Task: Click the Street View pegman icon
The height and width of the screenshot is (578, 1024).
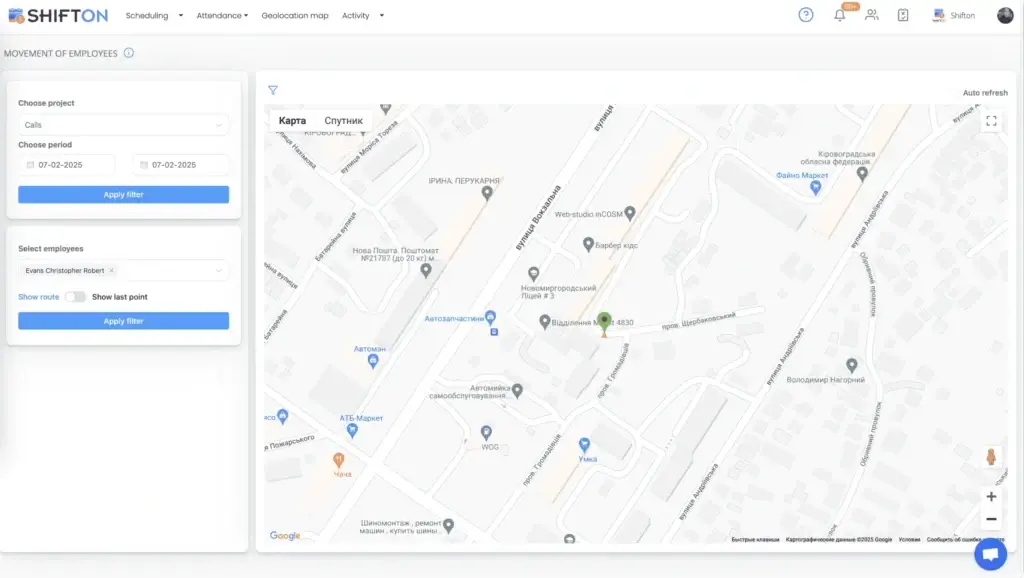Action: tap(991, 457)
